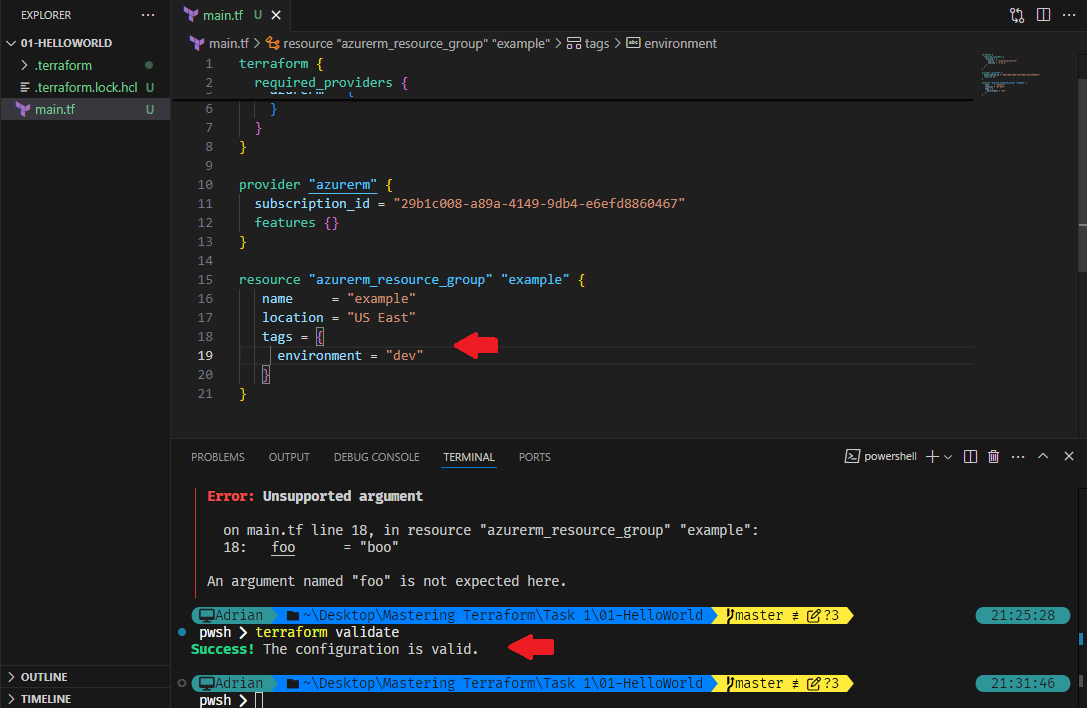Maximize the panel with the chevron-up icon

(1043, 456)
